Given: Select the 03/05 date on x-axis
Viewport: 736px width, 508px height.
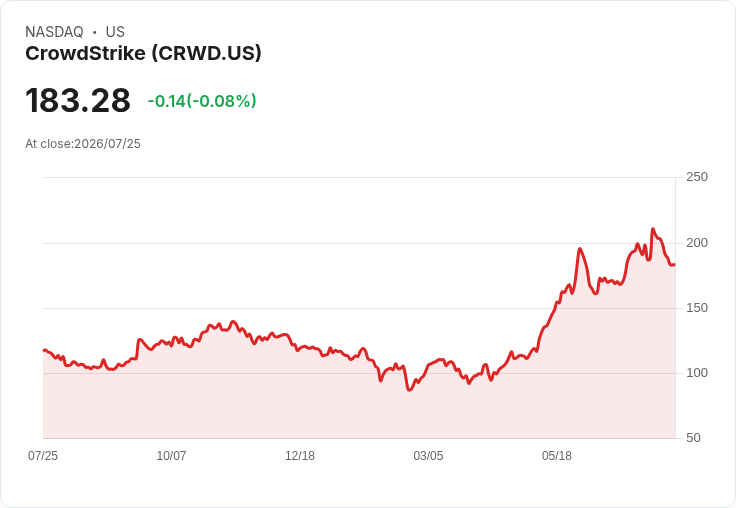Looking at the screenshot, I should 428,456.
